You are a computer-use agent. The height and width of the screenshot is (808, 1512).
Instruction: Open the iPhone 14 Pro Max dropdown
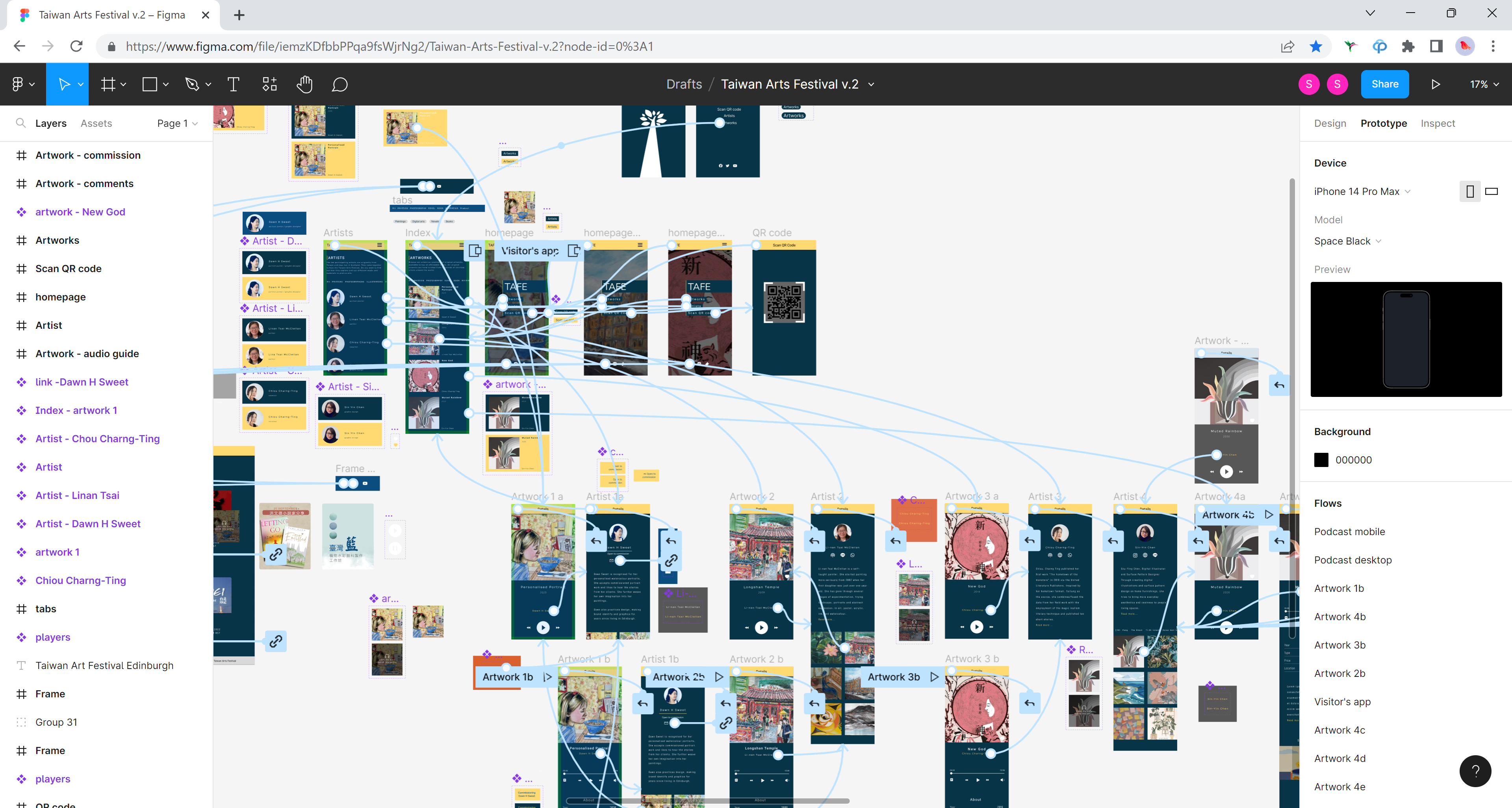point(1362,191)
